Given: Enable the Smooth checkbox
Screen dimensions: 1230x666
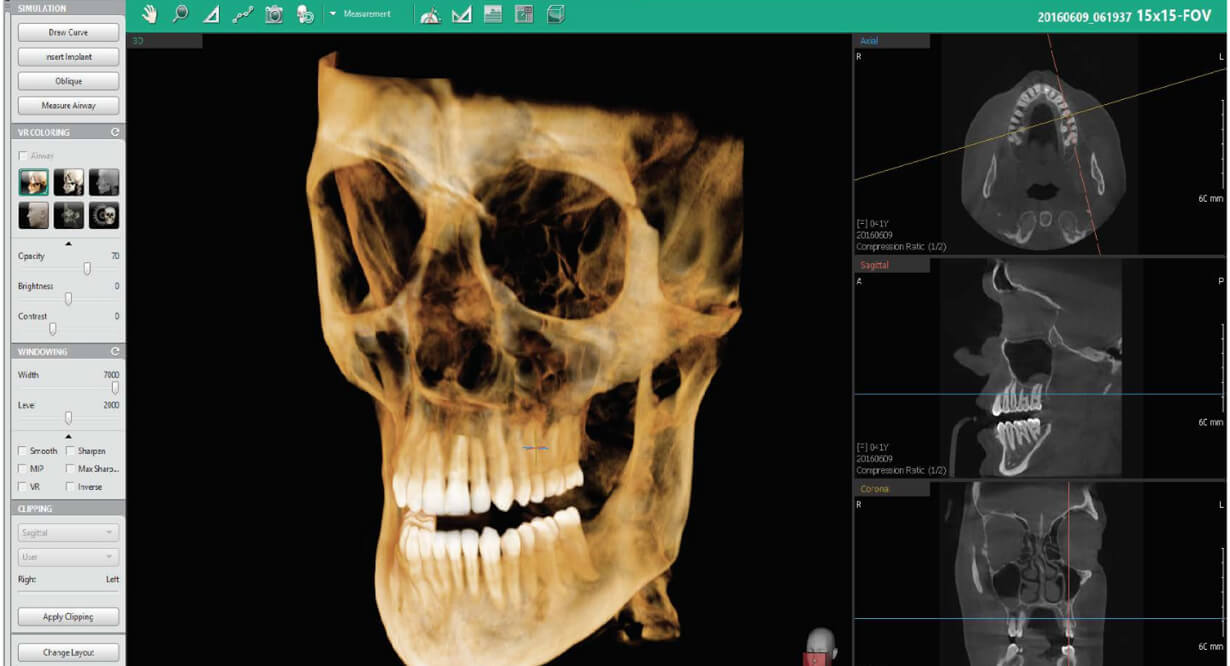Looking at the screenshot, I should click(x=23, y=451).
